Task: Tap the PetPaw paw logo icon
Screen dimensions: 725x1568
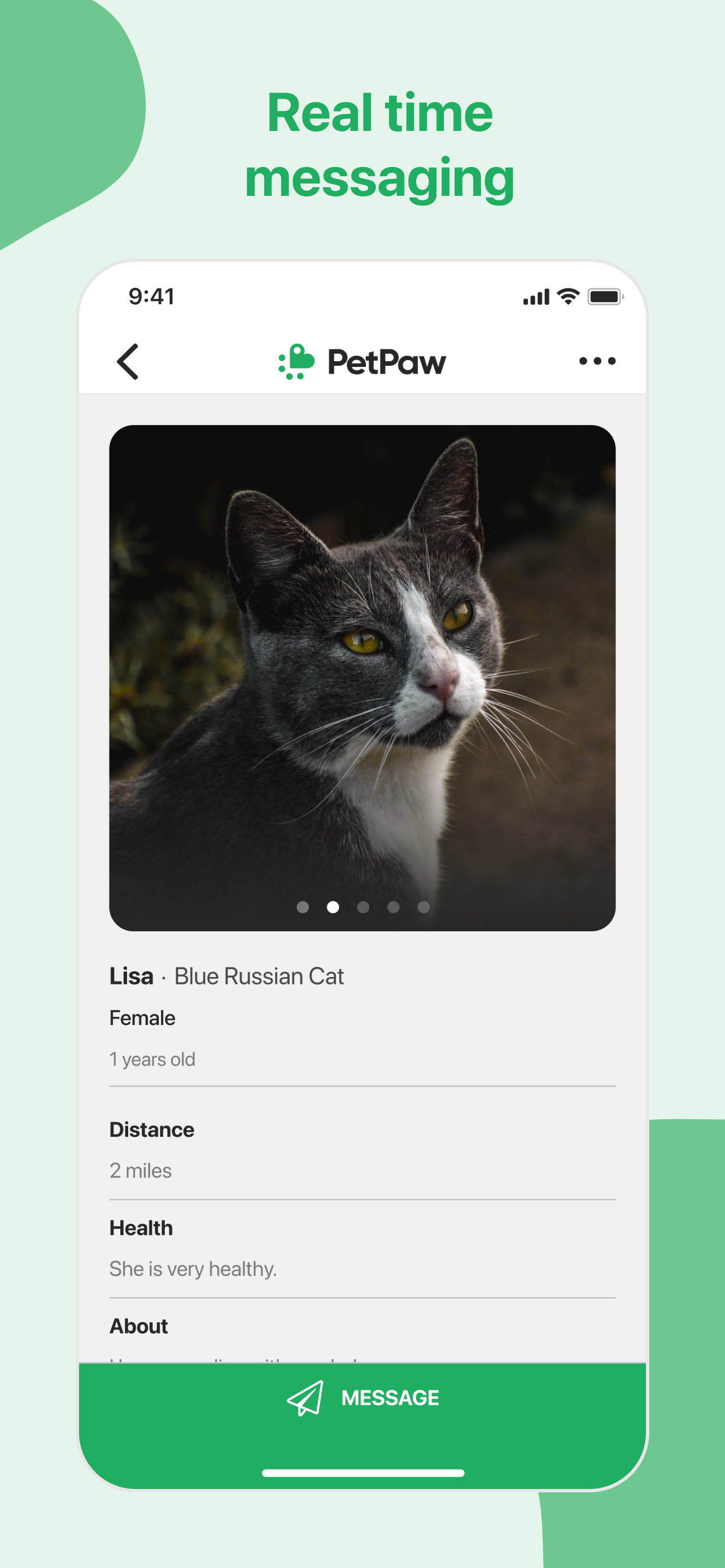Action: point(296,362)
